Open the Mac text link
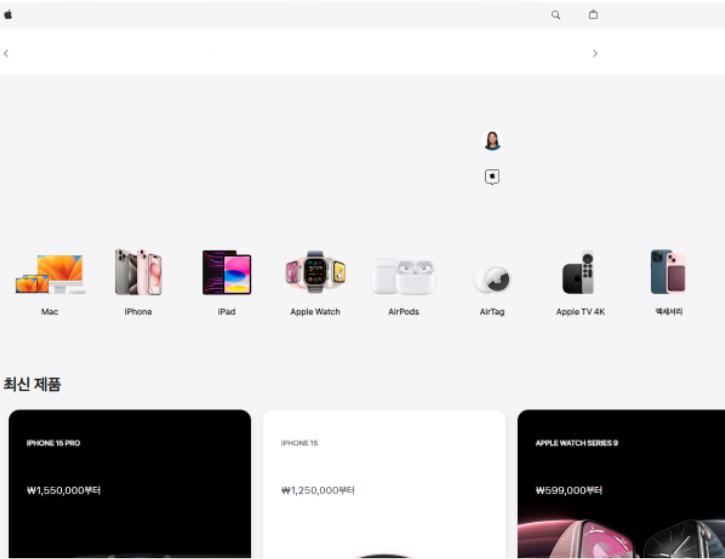The image size is (725, 559). point(50,312)
